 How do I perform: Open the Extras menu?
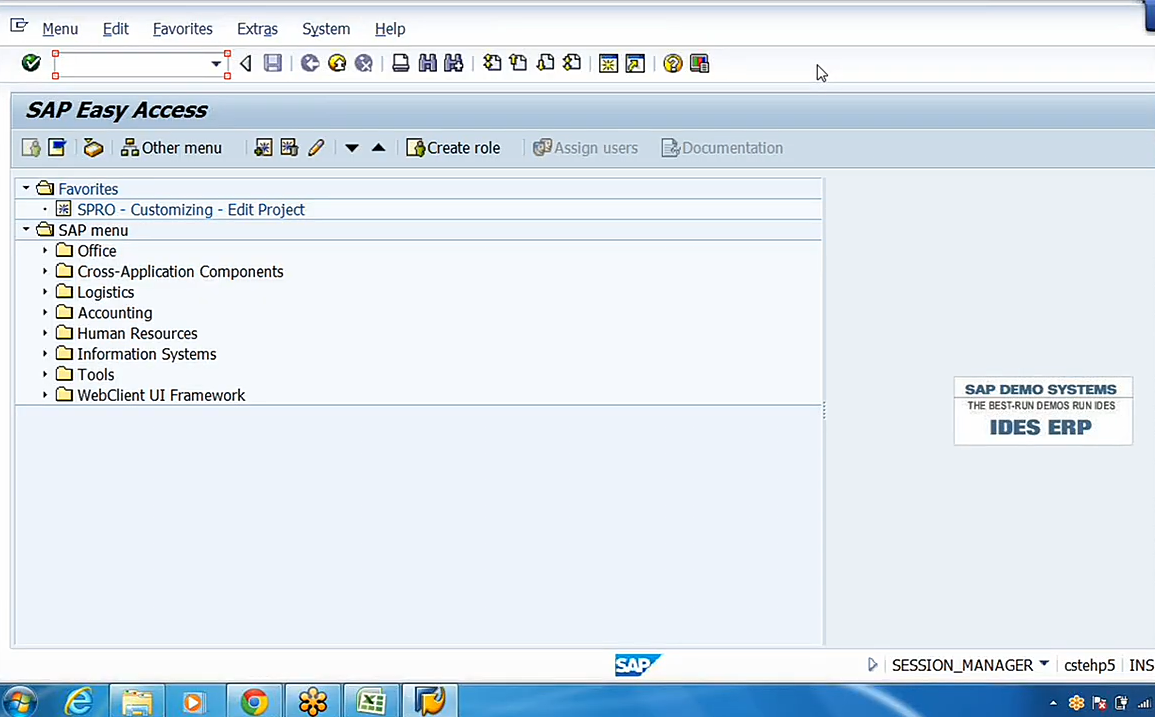tap(257, 29)
